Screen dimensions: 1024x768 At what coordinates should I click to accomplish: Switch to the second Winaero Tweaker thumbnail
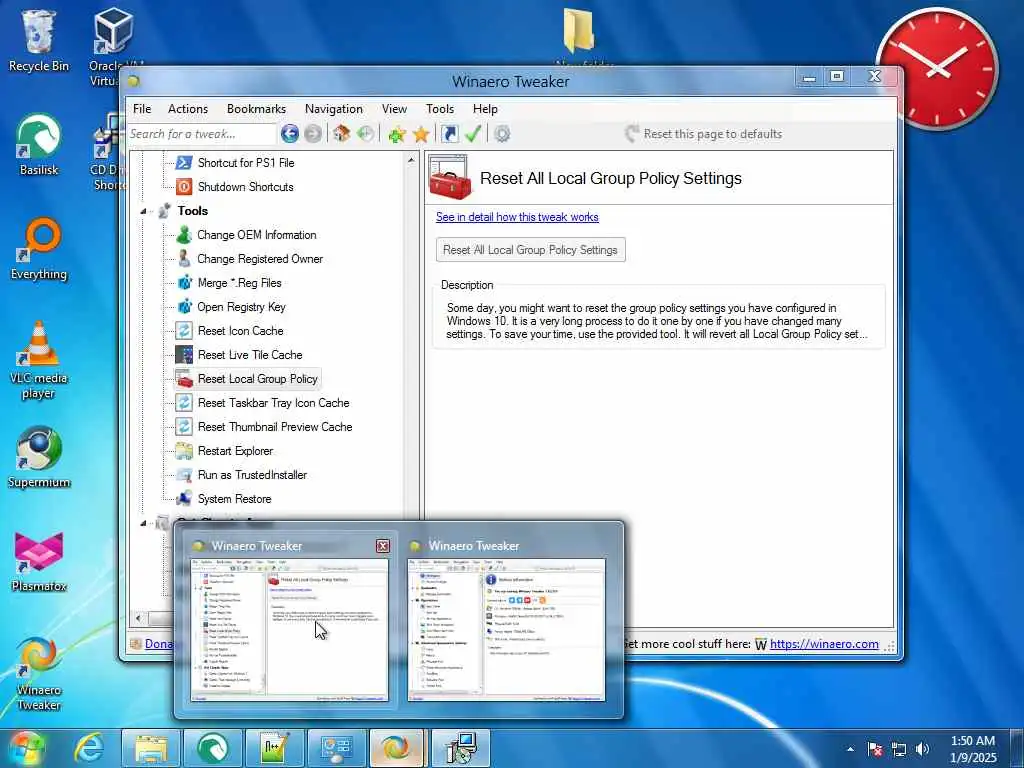(x=506, y=629)
